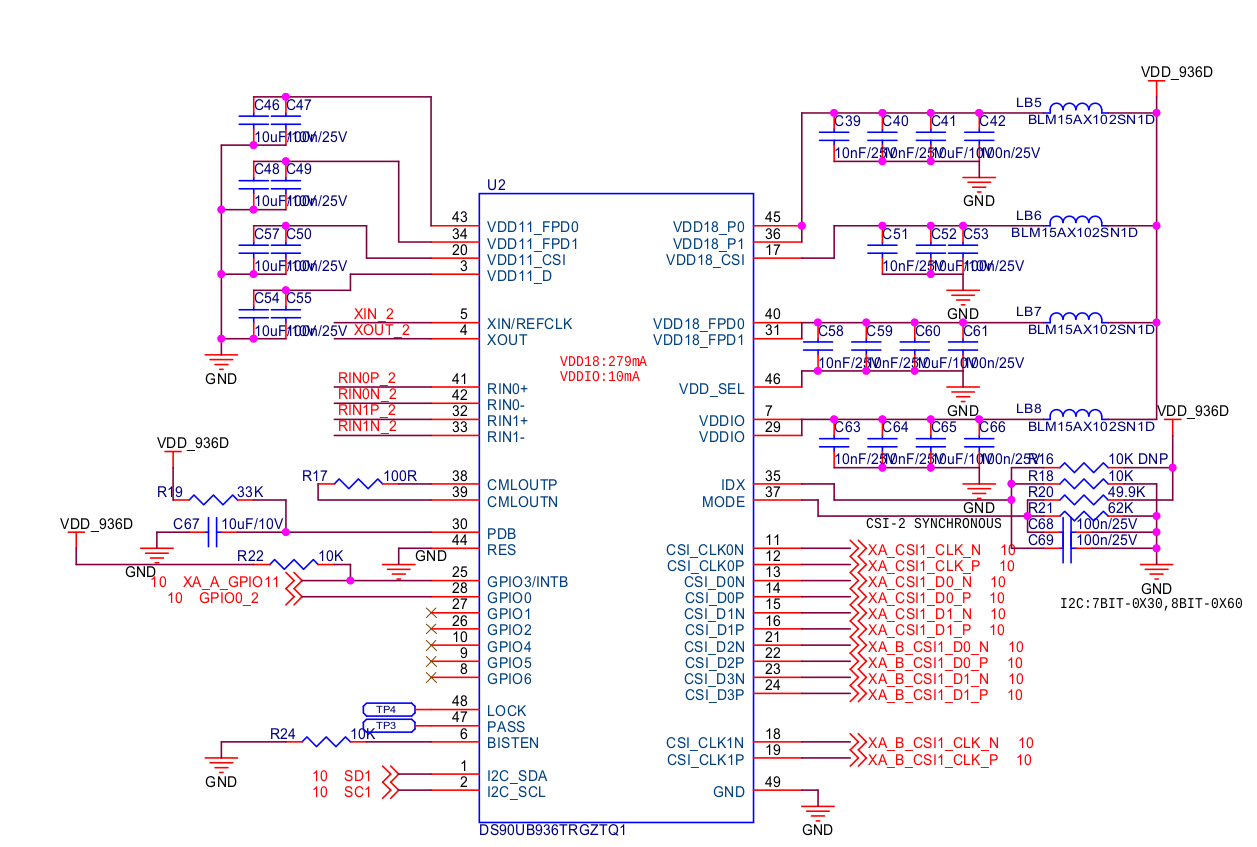Image resolution: width=1257 pixels, height=847 pixels.
Task: Select the U2 reference designator label
Action: [496, 185]
